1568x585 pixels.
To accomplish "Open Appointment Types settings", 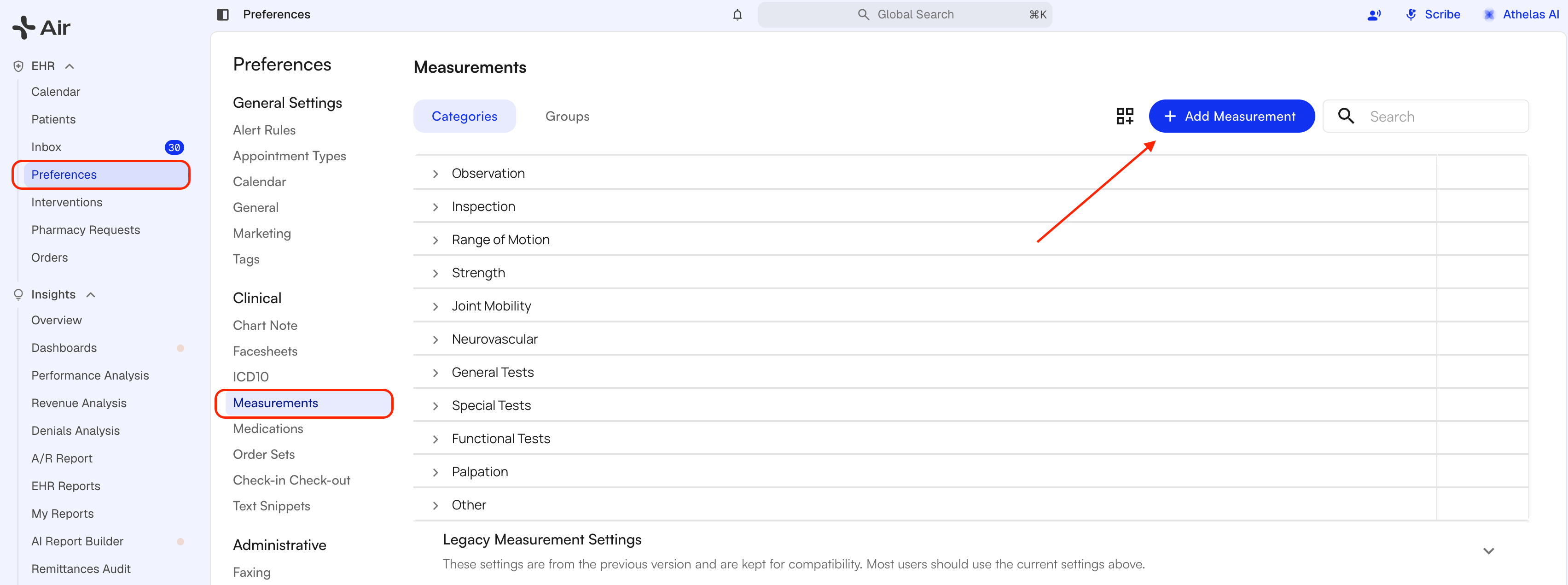I will (289, 156).
